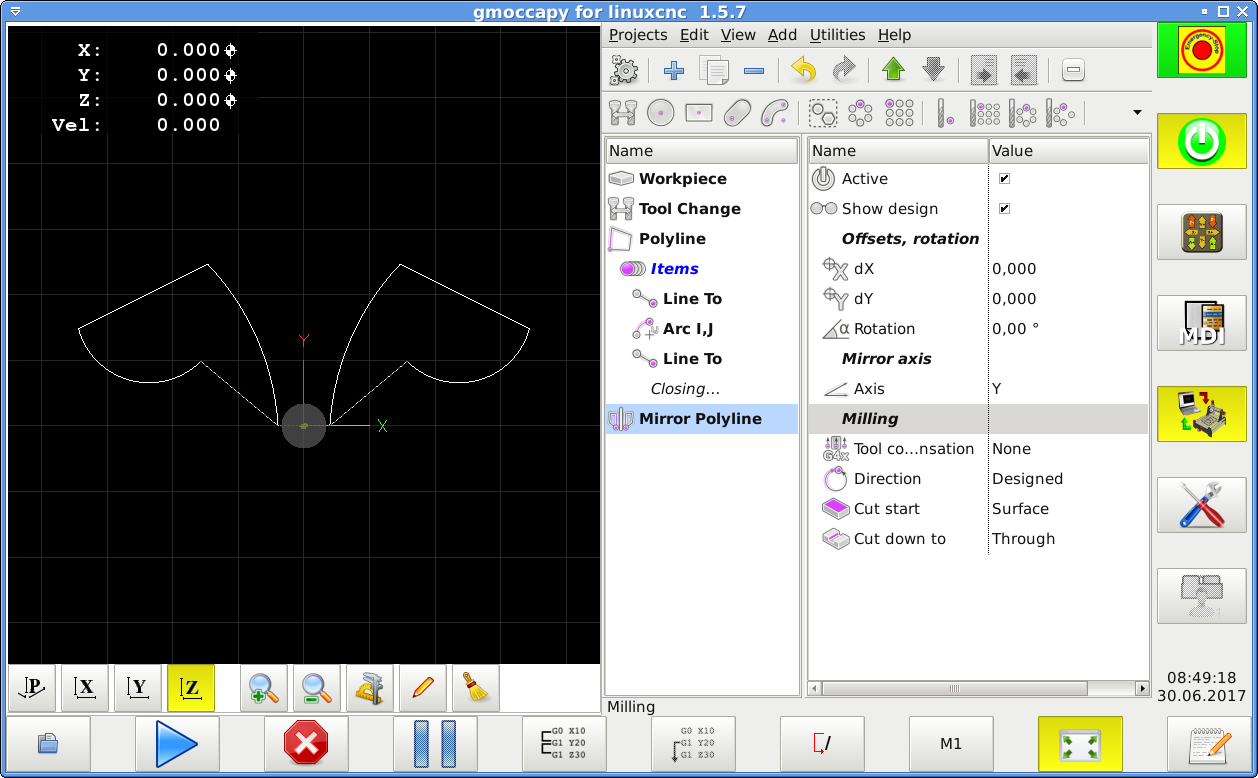Viewport: 1258px width, 778px height.
Task: Set preview to Y view
Action: 138,688
